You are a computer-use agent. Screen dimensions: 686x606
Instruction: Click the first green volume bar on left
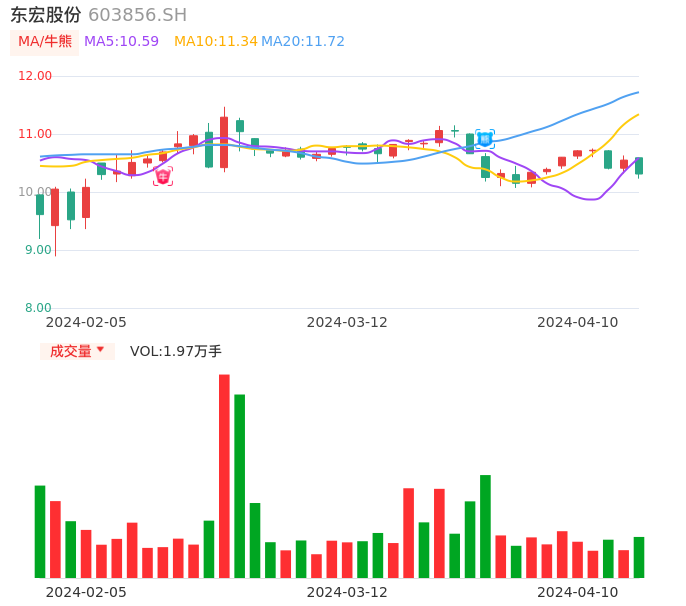(x=40, y=532)
